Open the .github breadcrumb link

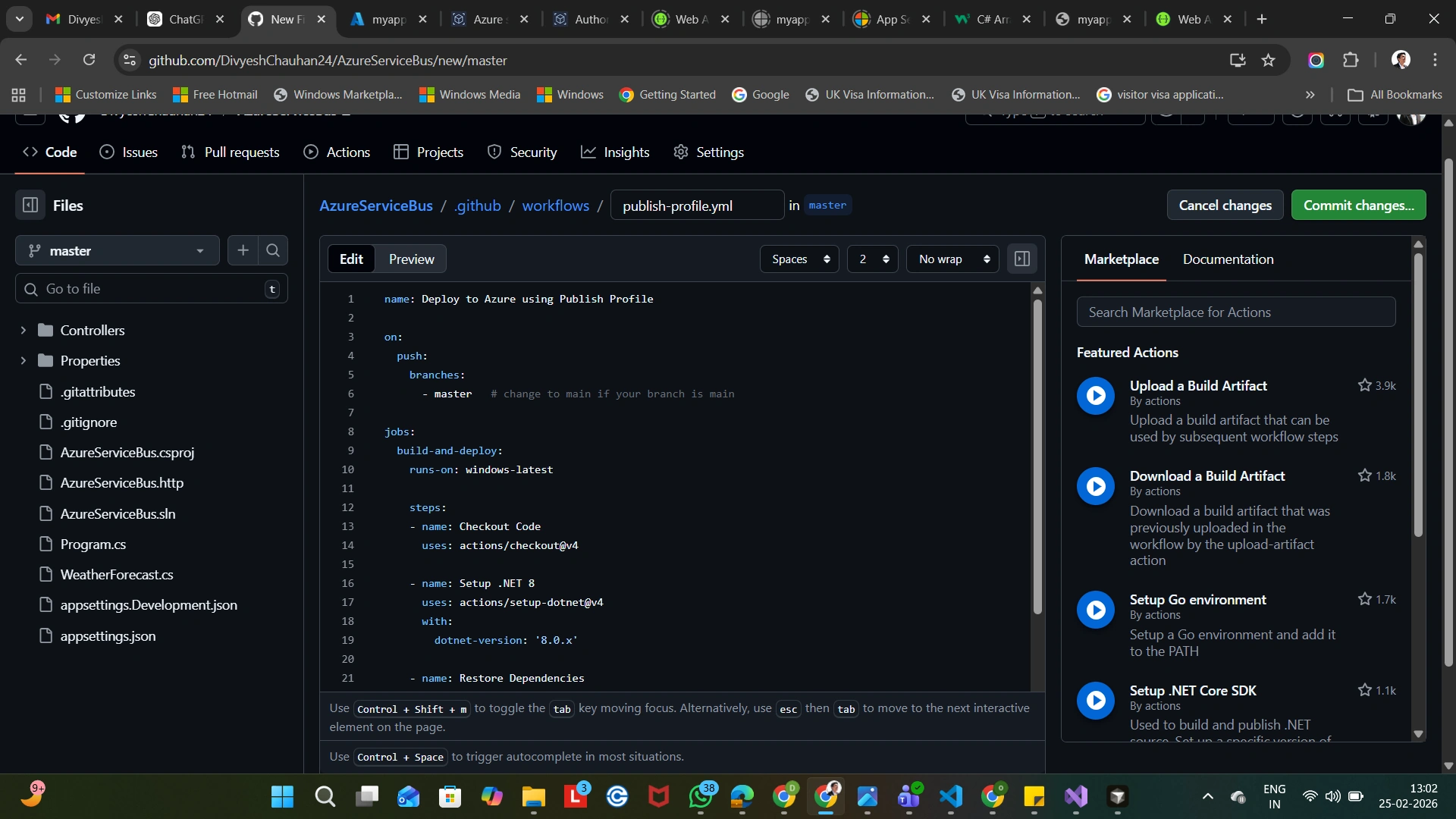click(478, 206)
